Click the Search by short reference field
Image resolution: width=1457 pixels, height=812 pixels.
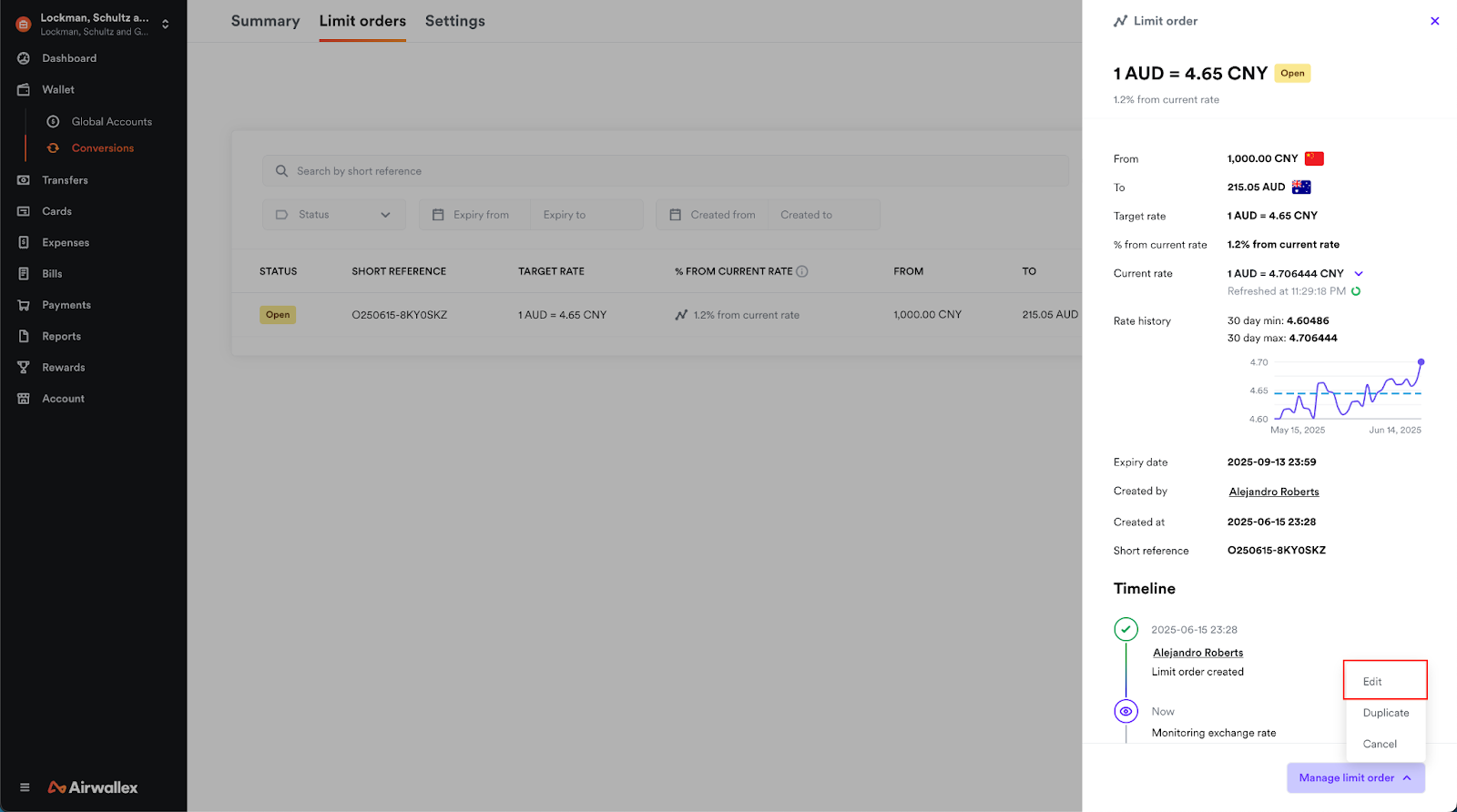click(x=665, y=171)
